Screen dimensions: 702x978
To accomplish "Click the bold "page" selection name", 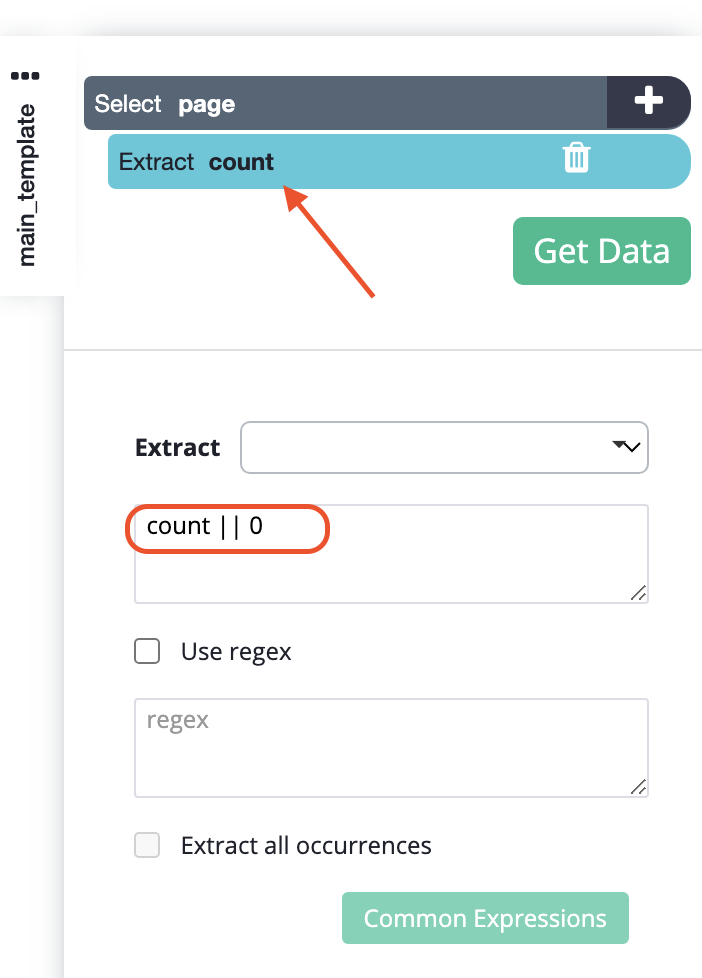I will pos(207,104).
